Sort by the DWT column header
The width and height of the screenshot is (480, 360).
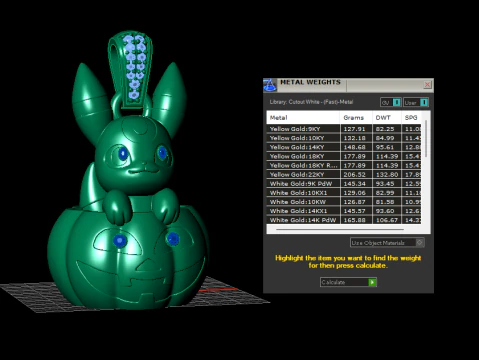point(387,118)
